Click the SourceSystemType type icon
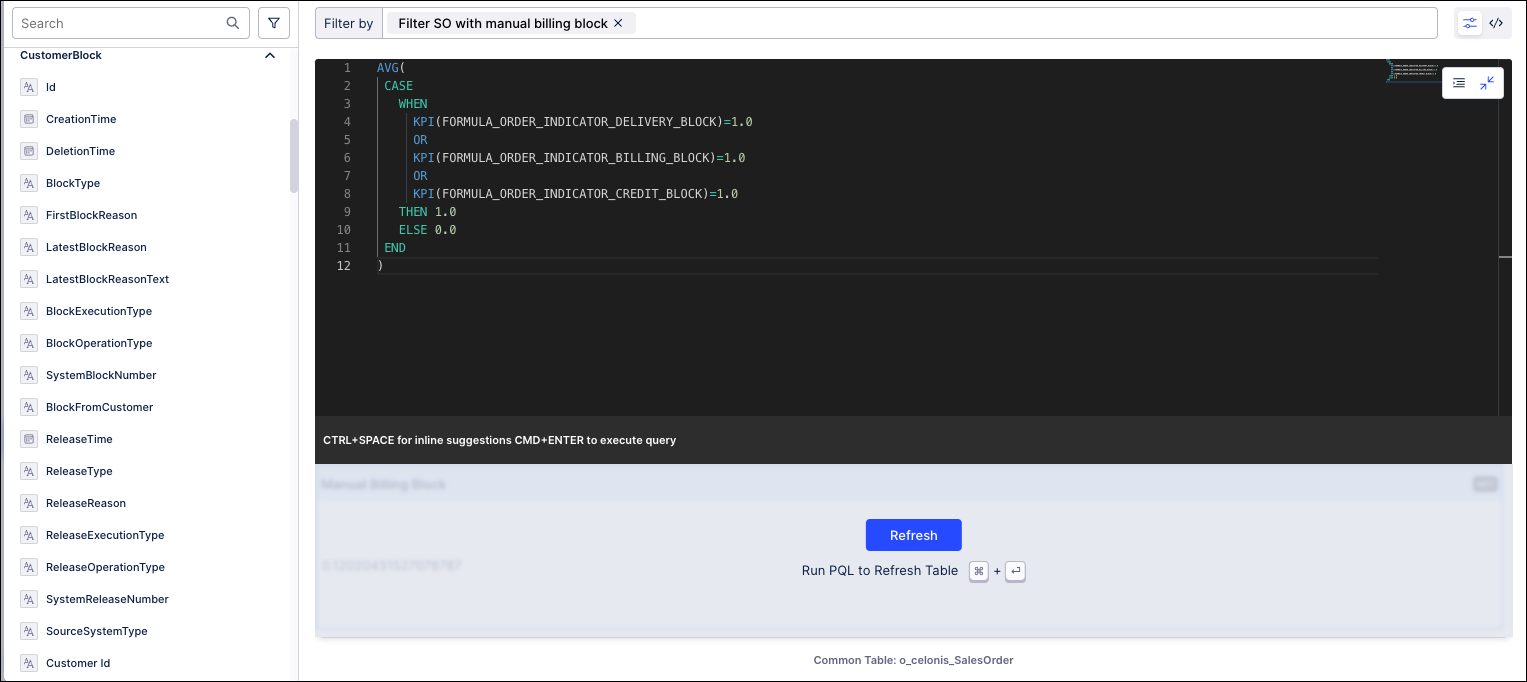 [28, 631]
